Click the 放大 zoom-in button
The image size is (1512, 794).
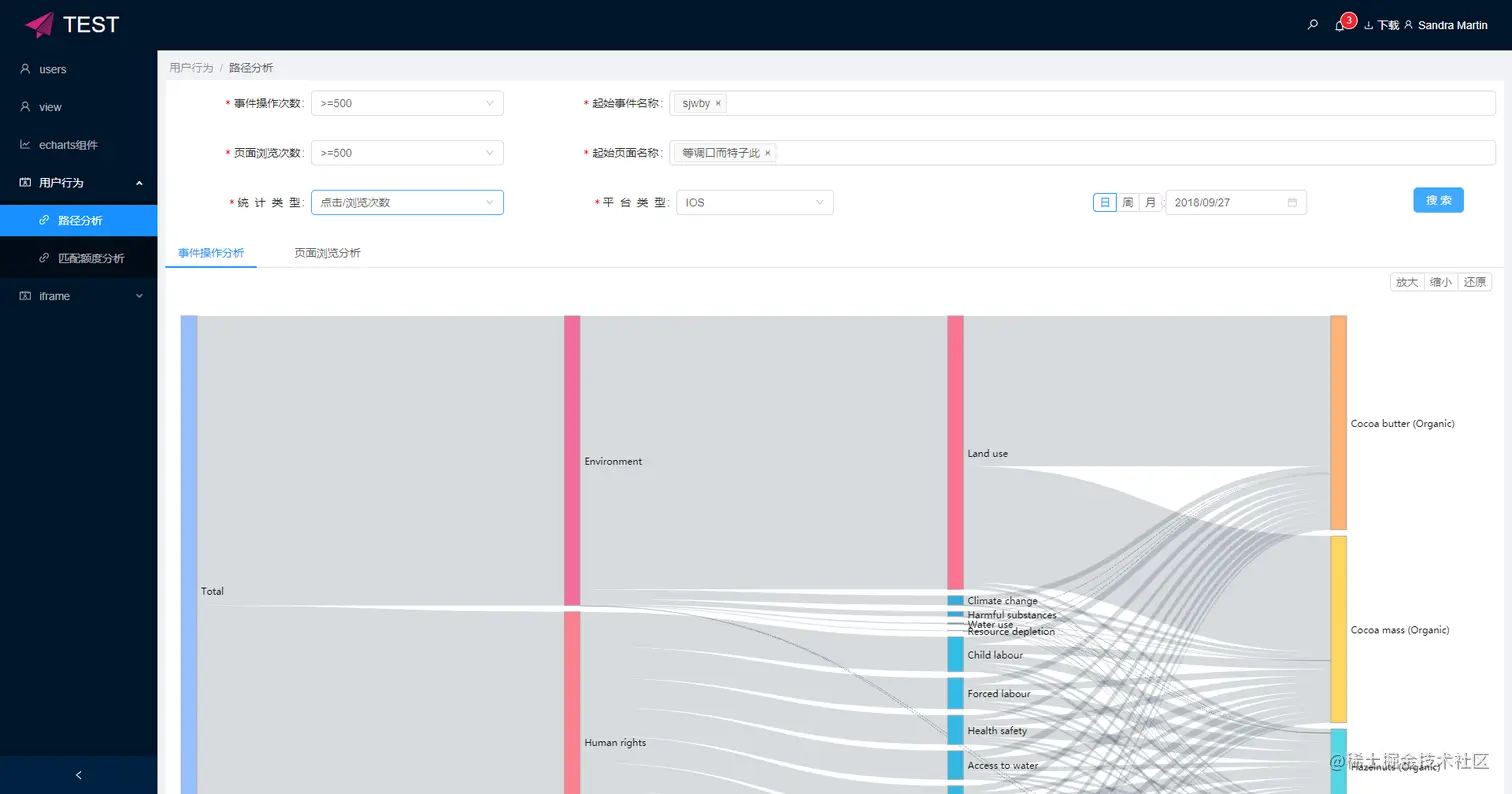click(x=1407, y=282)
